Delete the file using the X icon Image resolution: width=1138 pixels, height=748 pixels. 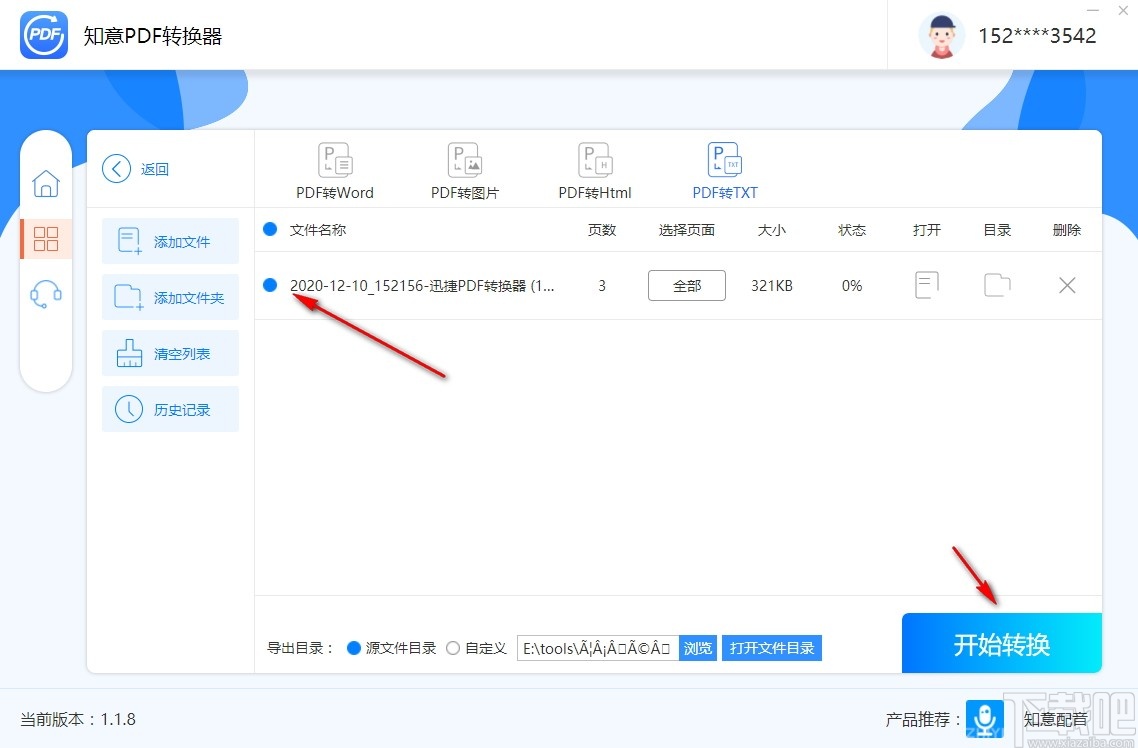pos(1066,285)
